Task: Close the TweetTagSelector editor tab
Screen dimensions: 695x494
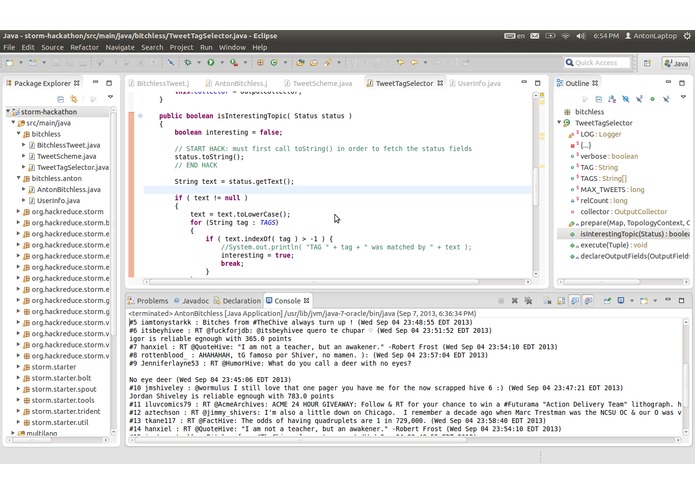Action: pos(440,83)
